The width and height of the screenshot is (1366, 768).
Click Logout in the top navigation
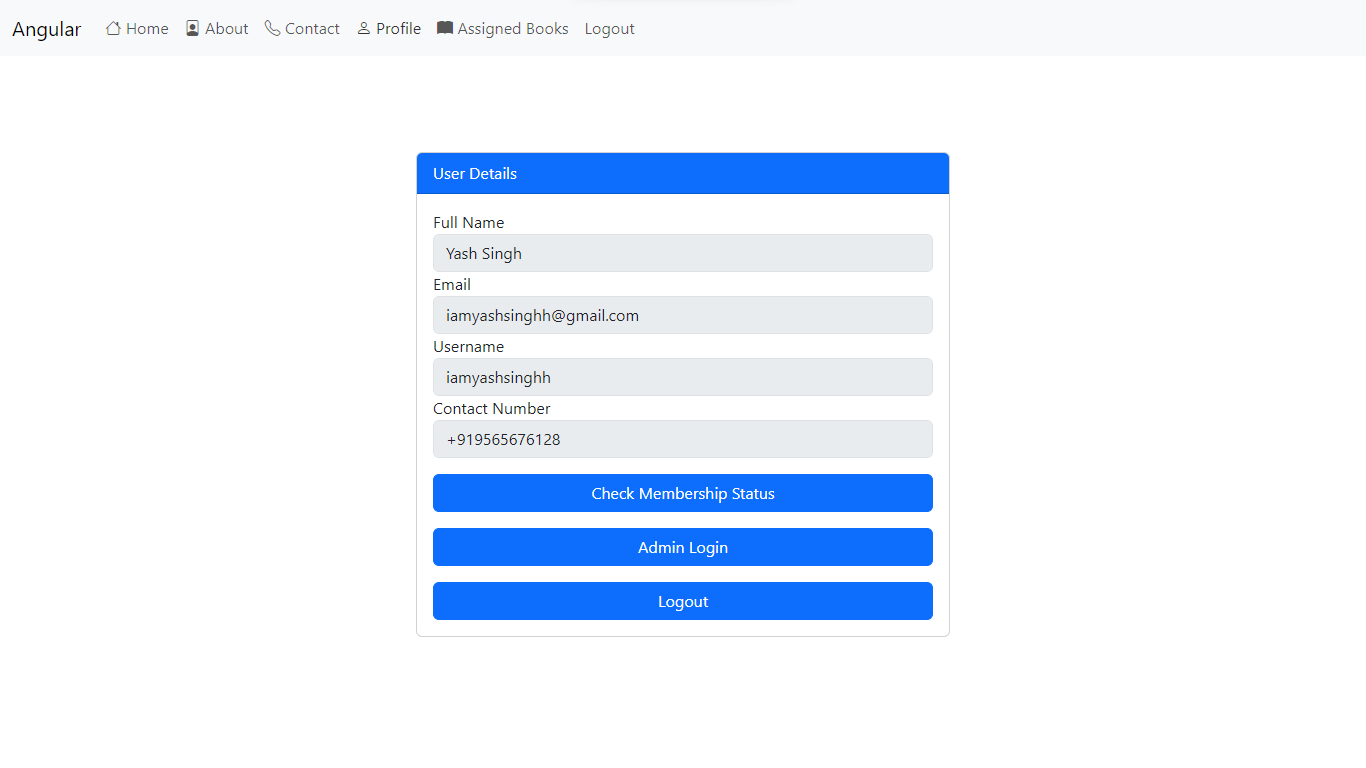(609, 29)
